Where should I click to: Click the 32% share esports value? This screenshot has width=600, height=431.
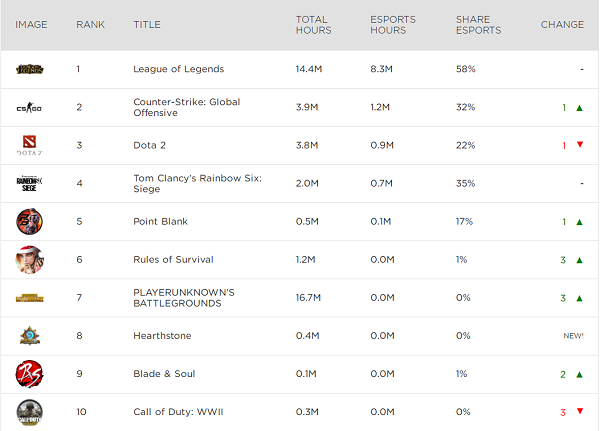pos(465,107)
